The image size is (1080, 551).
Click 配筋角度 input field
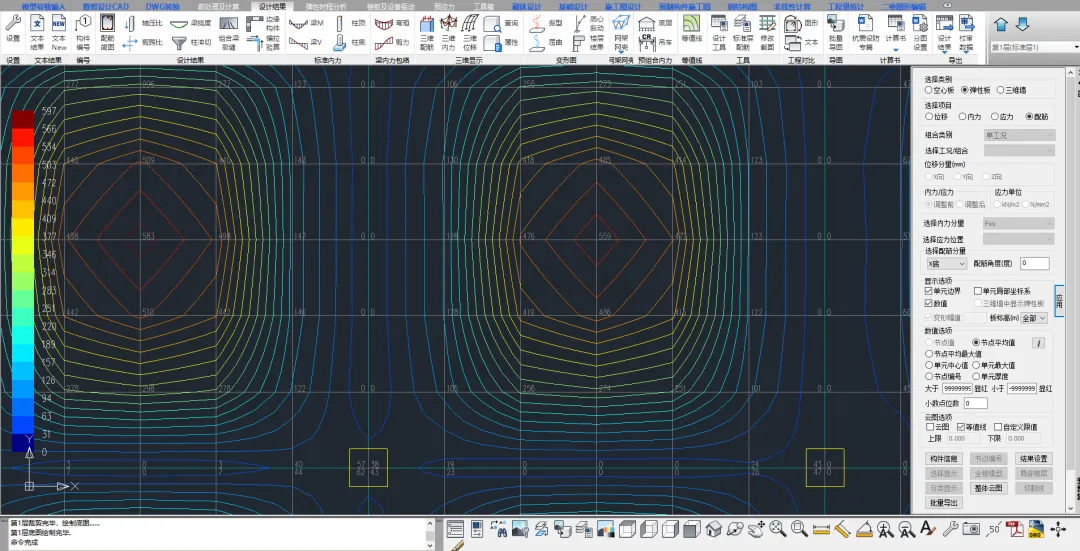tap(1035, 263)
